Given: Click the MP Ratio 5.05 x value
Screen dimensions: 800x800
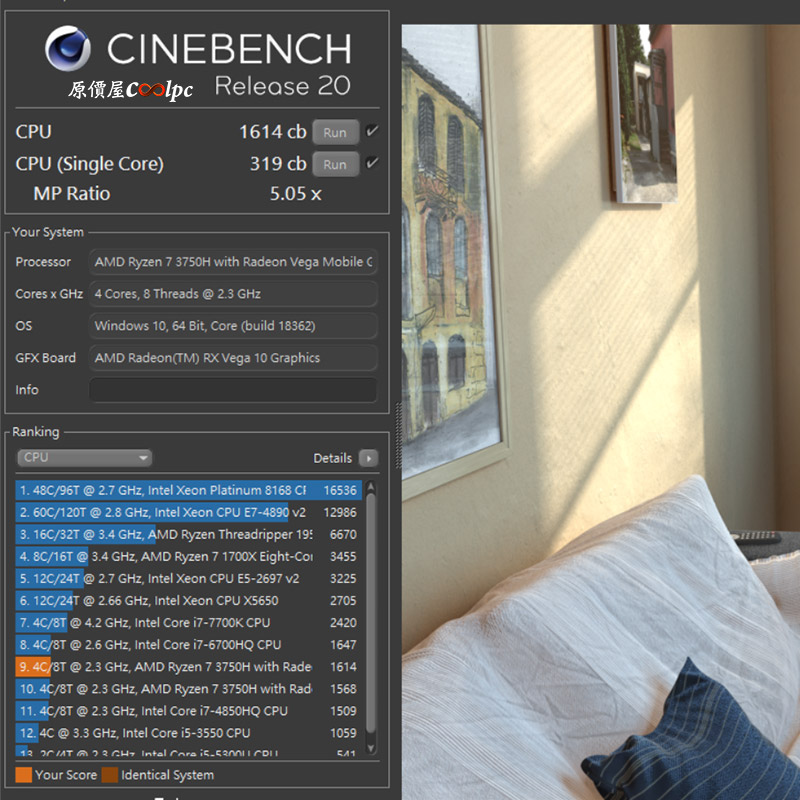Looking at the screenshot, I should coord(295,194).
